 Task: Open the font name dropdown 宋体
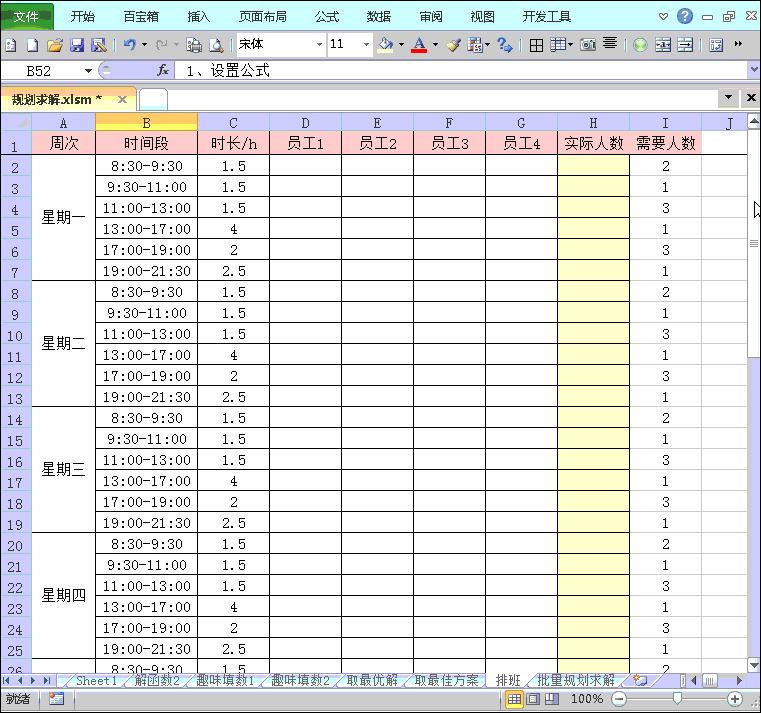(x=319, y=45)
